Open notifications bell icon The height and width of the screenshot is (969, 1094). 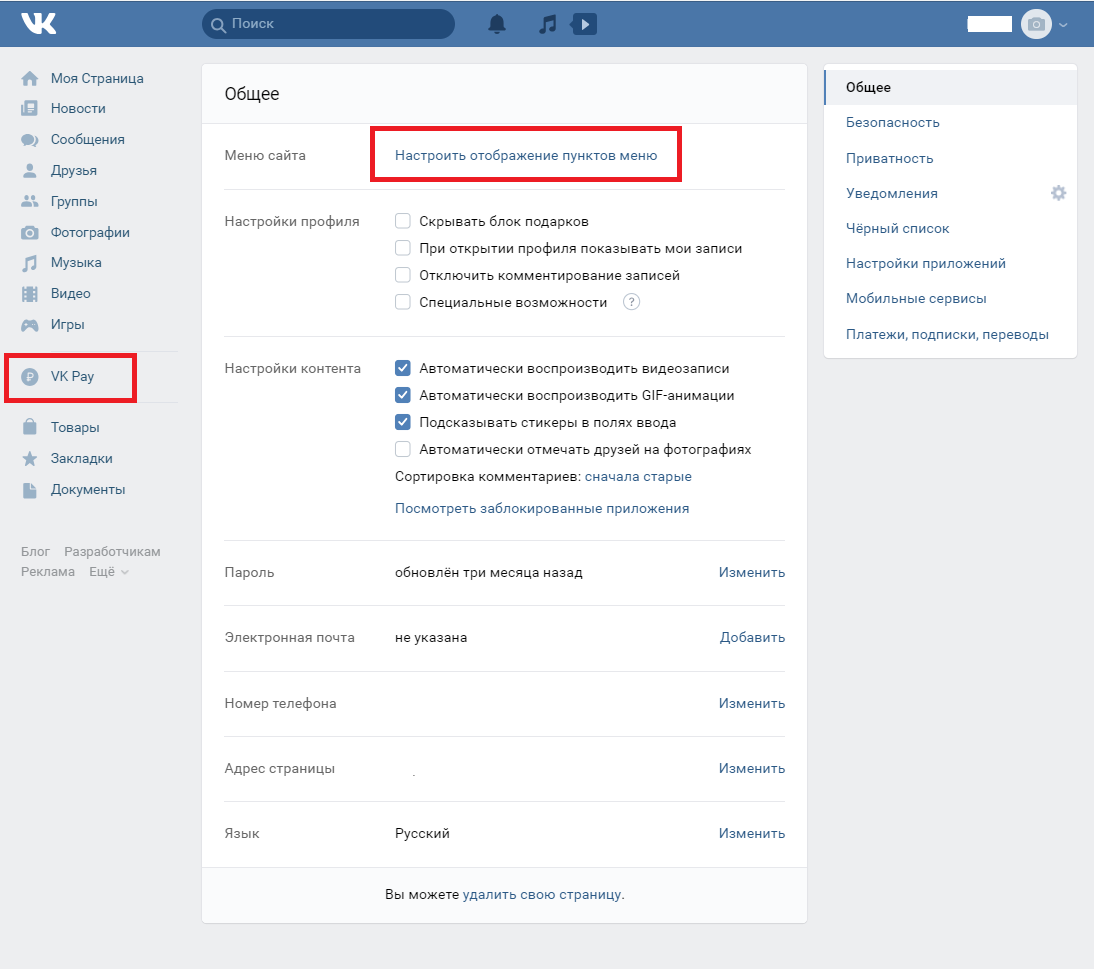[497, 24]
